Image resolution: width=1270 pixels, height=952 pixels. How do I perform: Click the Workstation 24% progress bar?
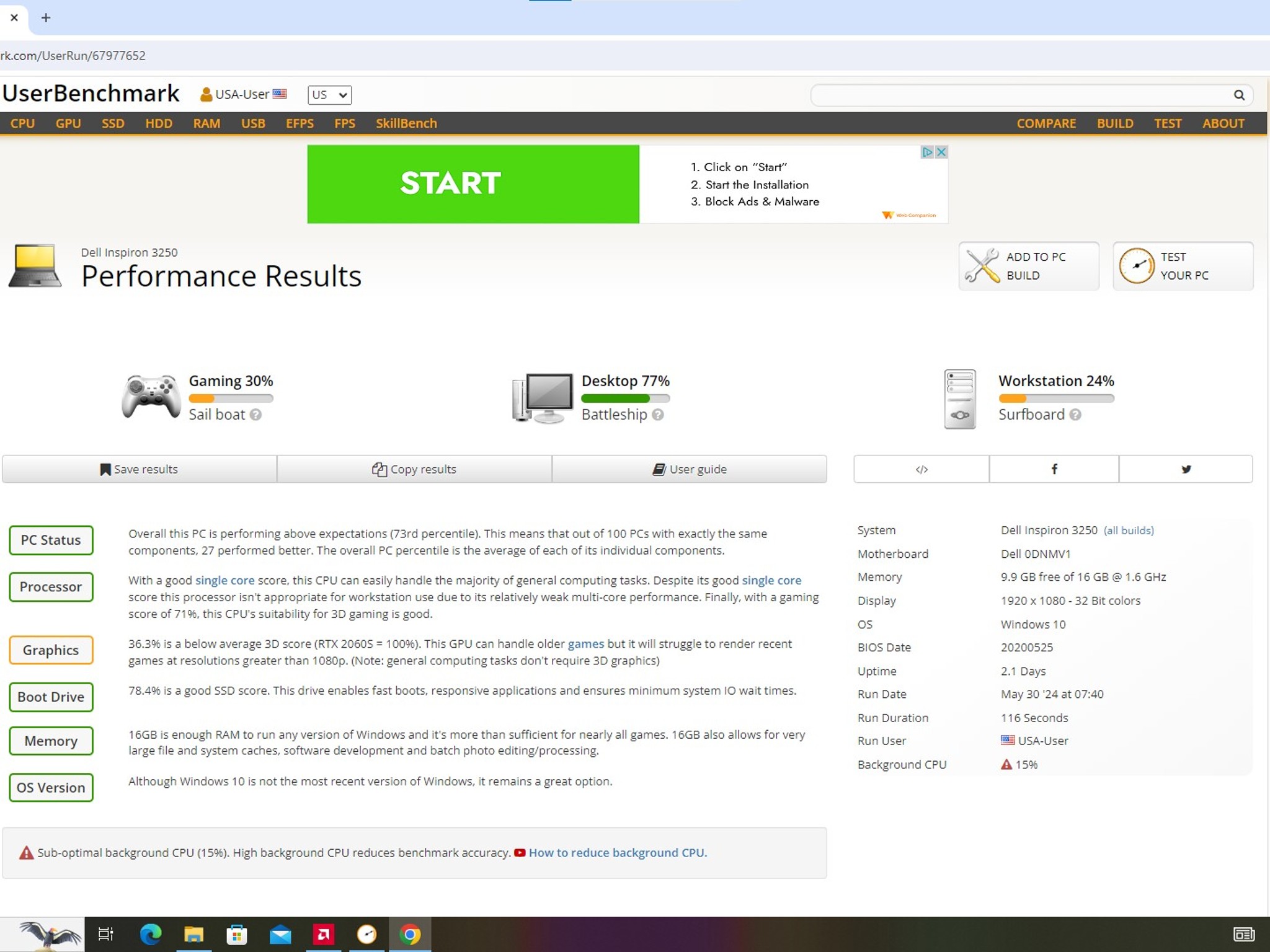tap(1056, 398)
